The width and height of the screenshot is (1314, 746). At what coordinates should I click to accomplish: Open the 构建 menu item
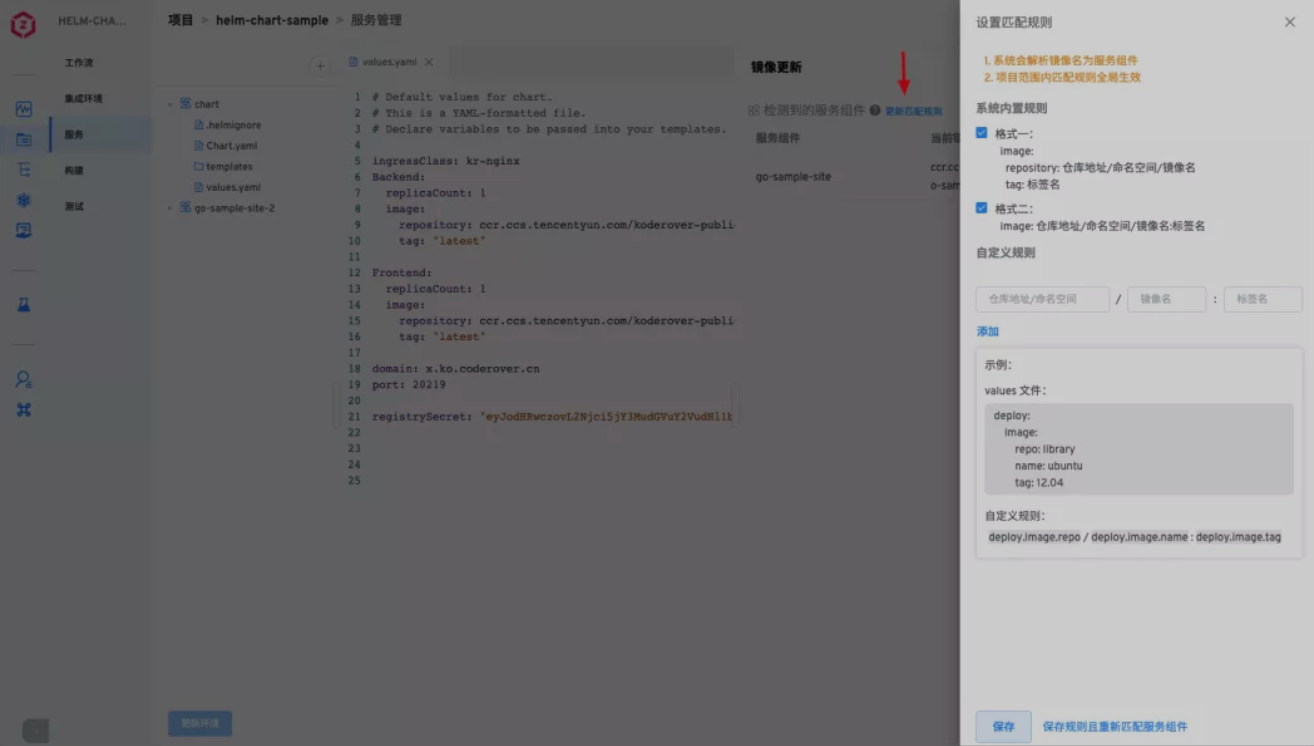[x=74, y=171]
